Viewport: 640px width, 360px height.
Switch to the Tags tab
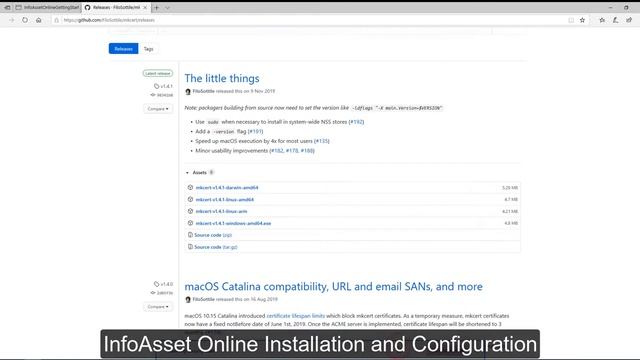click(x=149, y=49)
